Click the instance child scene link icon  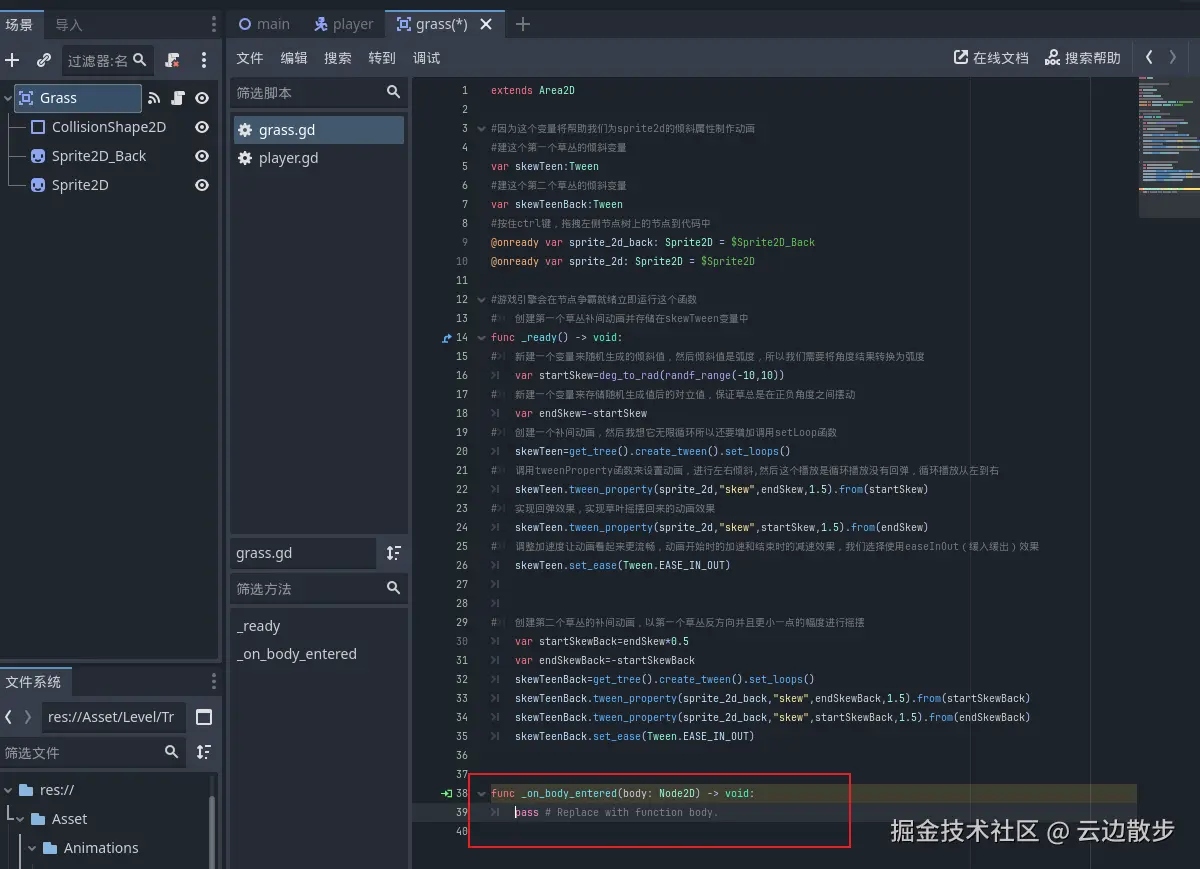(43, 60)
